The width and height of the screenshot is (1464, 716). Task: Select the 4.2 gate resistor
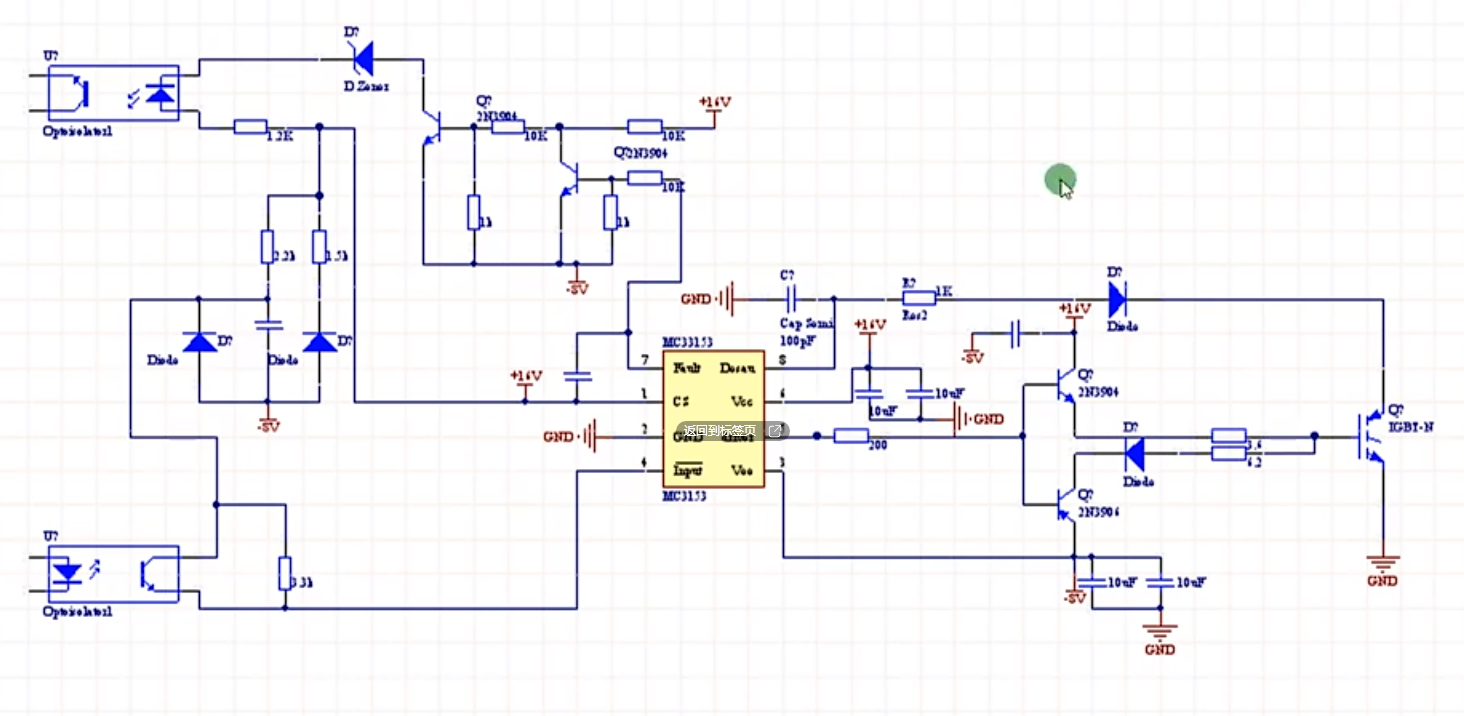(x=1228, y=454)
